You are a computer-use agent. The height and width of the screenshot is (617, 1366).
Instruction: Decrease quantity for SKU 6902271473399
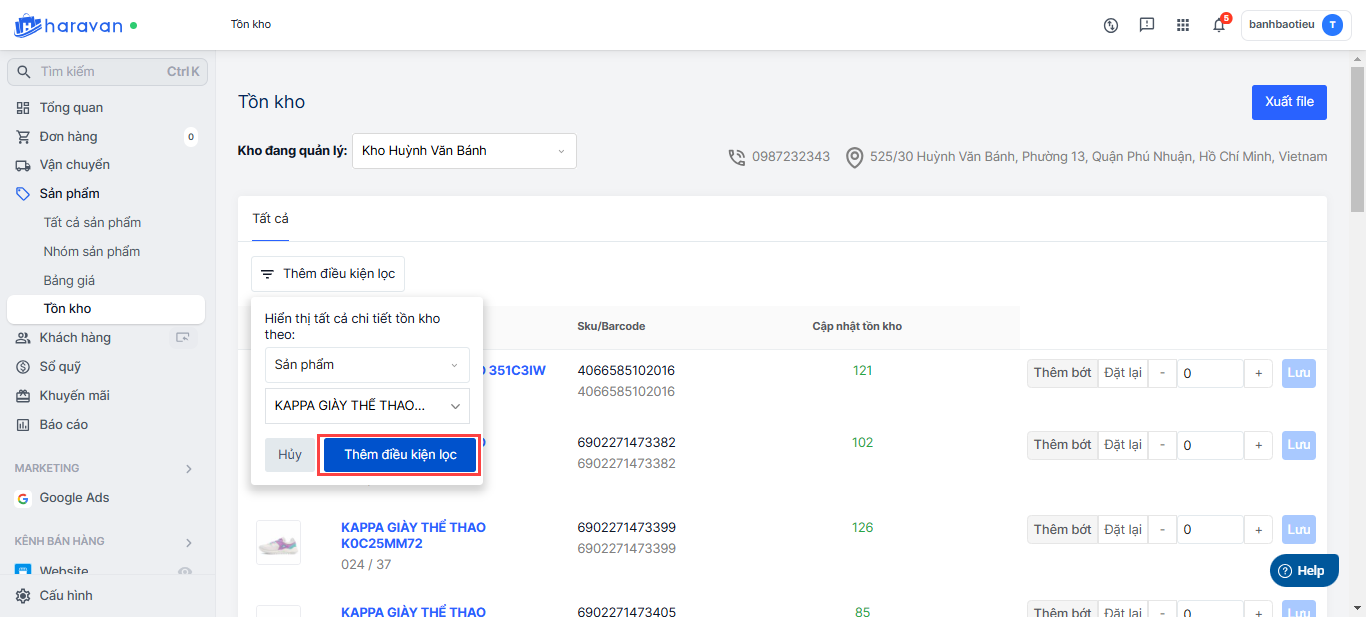(x=1162, y=529)
